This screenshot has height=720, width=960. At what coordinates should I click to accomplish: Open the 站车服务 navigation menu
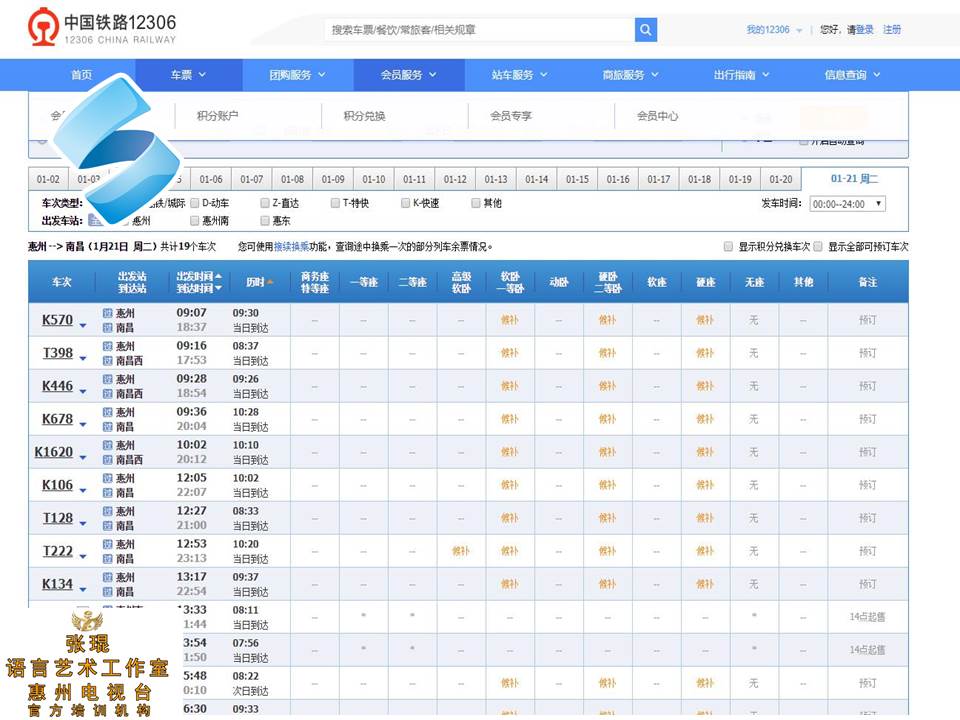tap(519, 75)
